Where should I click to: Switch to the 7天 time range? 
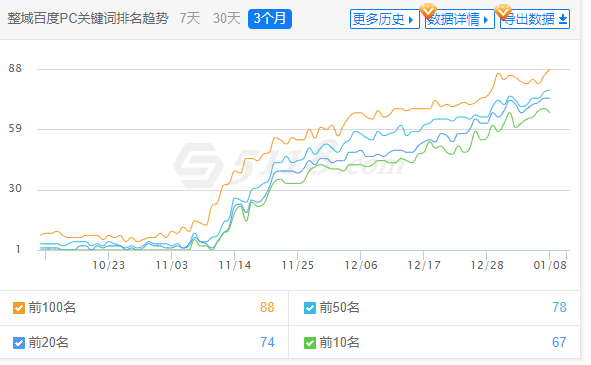coord(190,18)
